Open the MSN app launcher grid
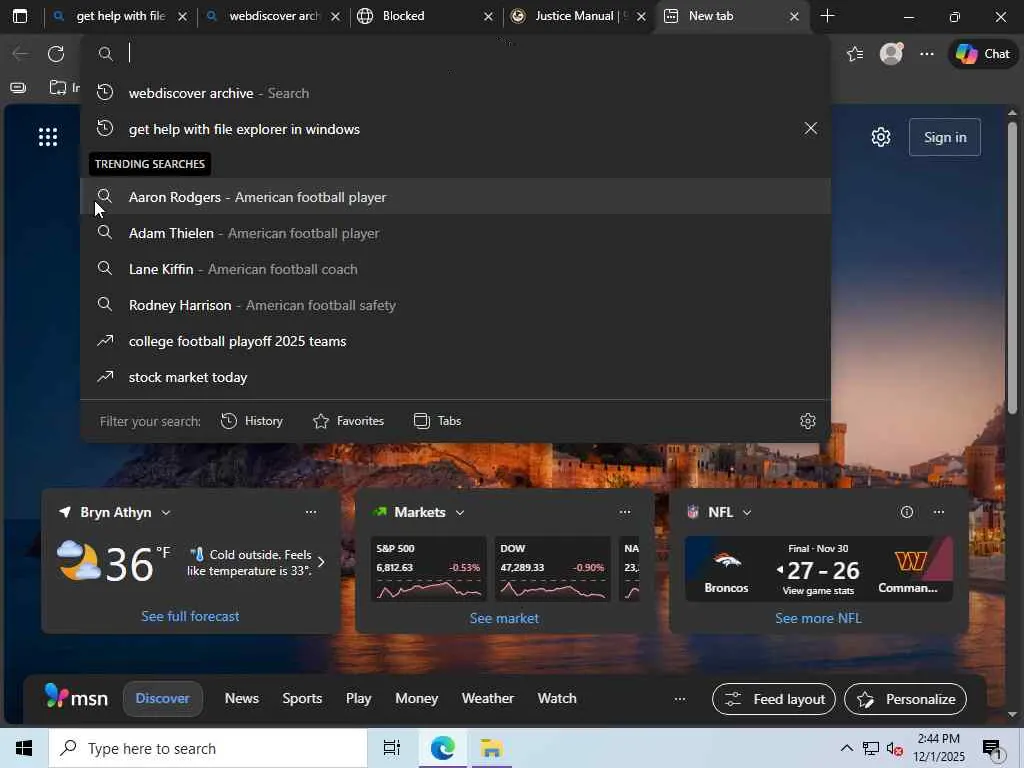Viewport: 1024px width, 768px height. tap(48, 137)
